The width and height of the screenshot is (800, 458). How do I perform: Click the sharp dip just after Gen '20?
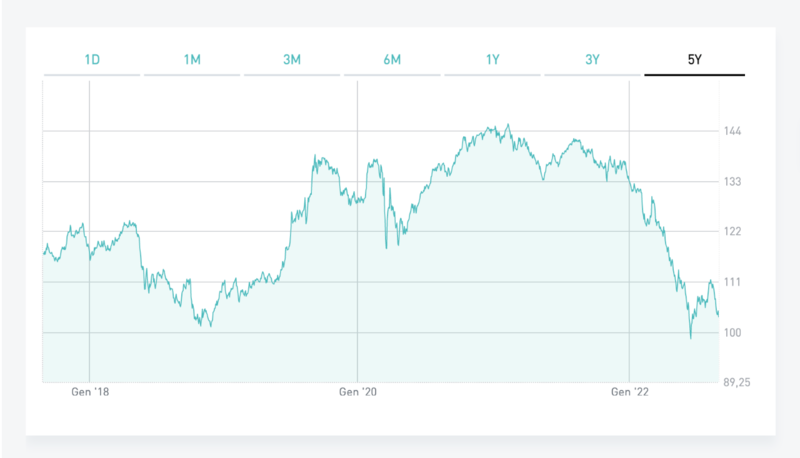pyautogui.click(x=386, y=246)
